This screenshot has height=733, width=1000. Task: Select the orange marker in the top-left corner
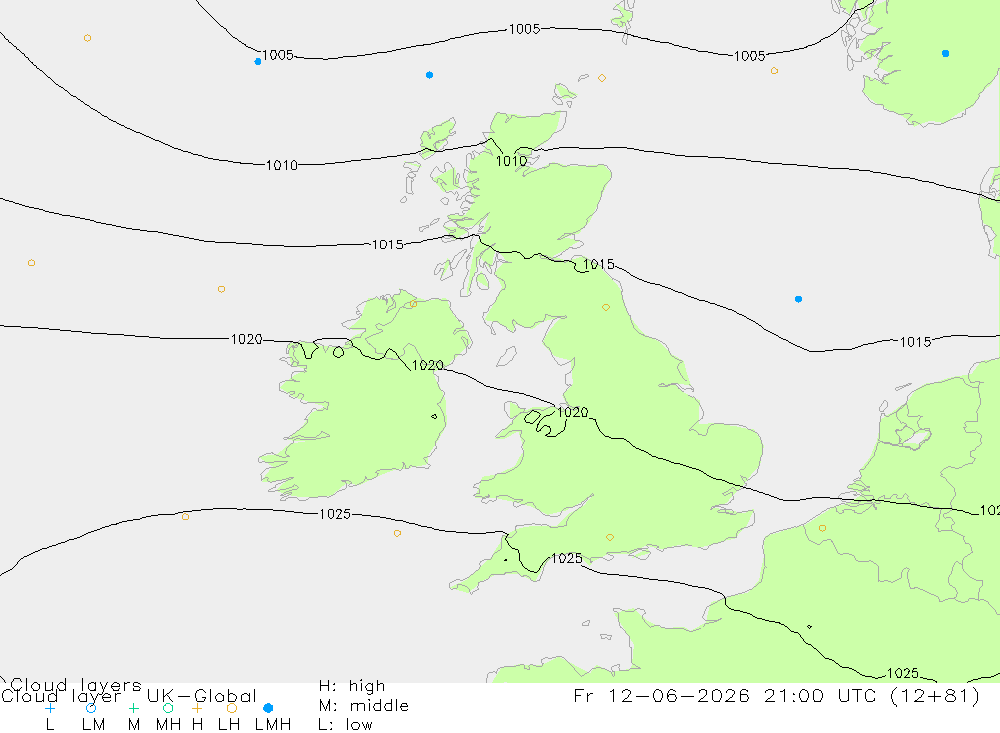click(x=87, y=38)
